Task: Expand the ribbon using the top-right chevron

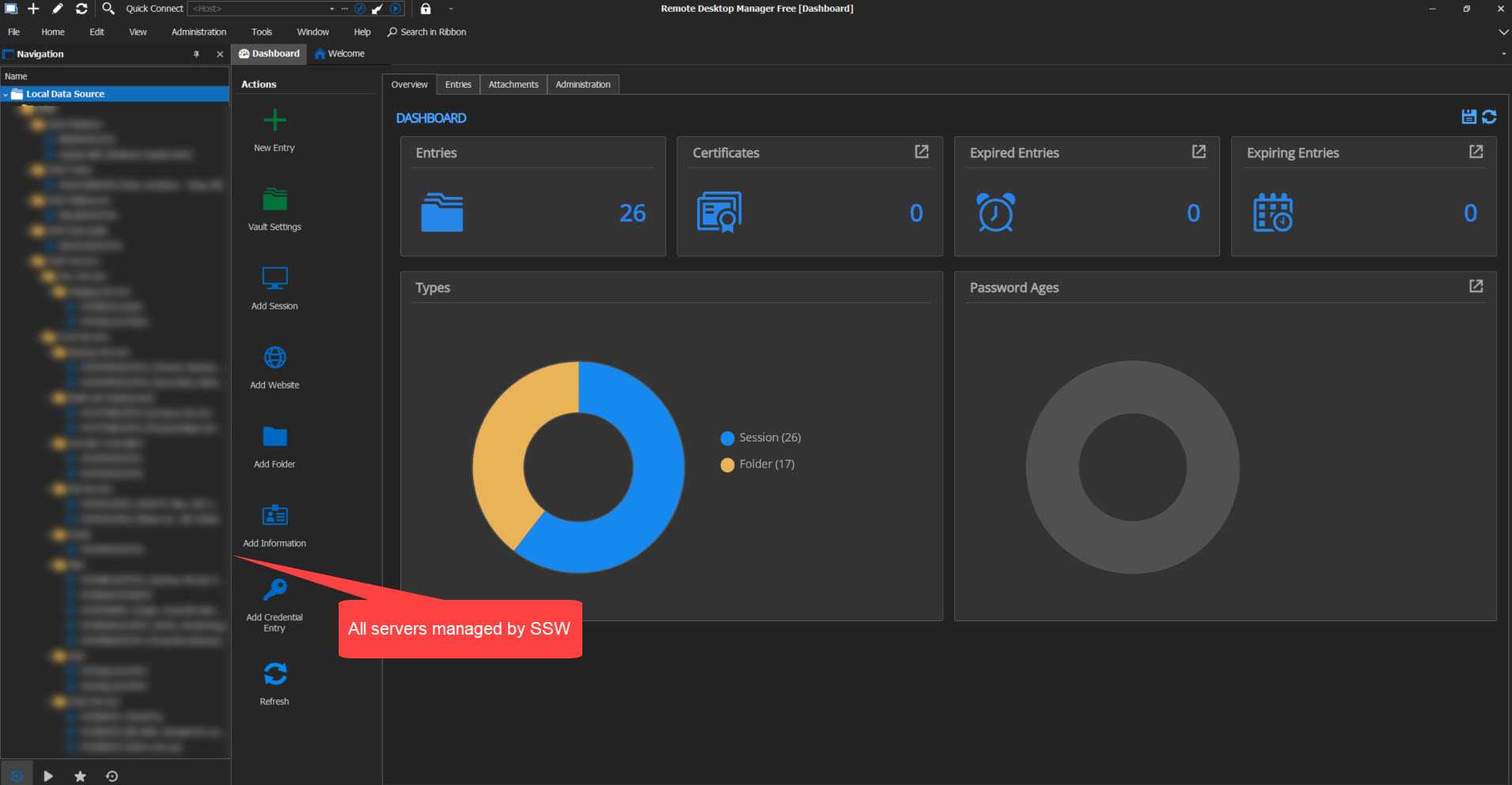Action: click(x=1503, y=32)
